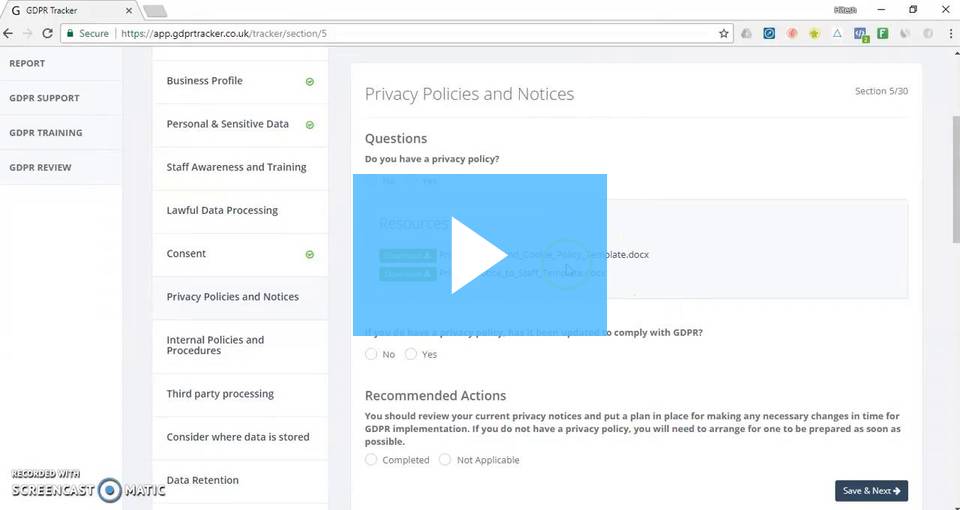
Task: Go back using the browser back arrow
Action: click(9, 33)
